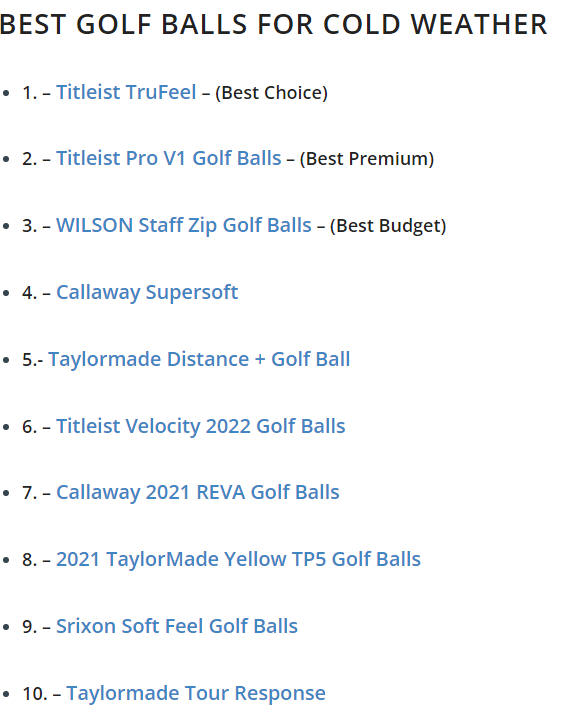The height and width of the screenshot is (715, 579).
Task: Open the Titleist Velocity 2022 Golf Balls link
Action: pos(201,426)
